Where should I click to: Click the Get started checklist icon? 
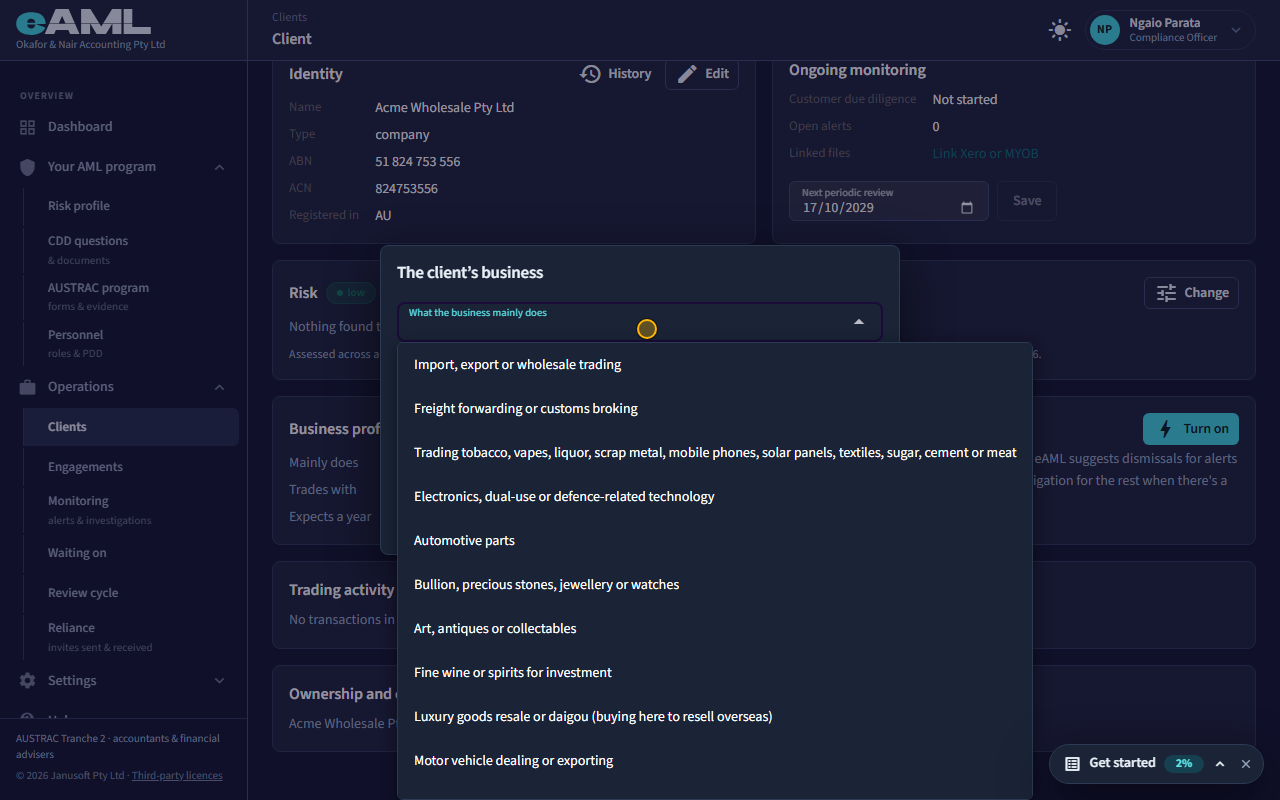point(1072,763)
